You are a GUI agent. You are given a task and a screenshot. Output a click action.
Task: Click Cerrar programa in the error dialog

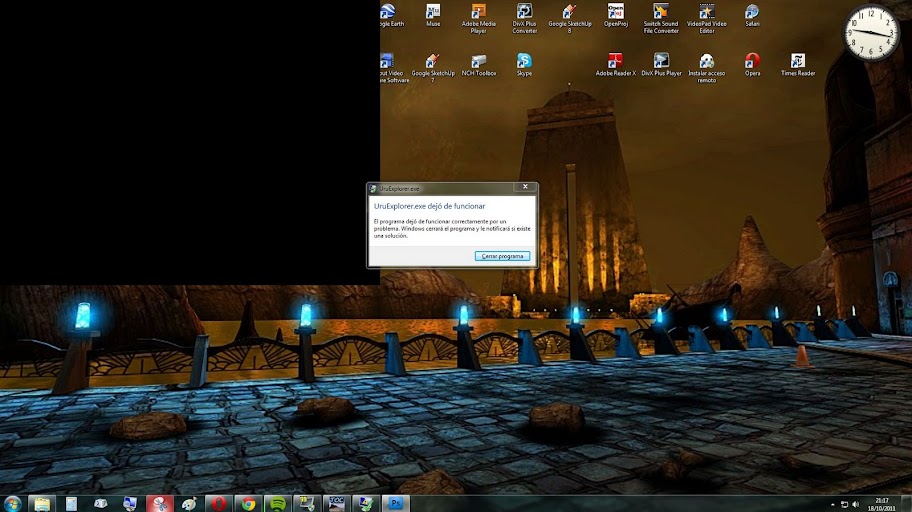(x=503, y=256)
